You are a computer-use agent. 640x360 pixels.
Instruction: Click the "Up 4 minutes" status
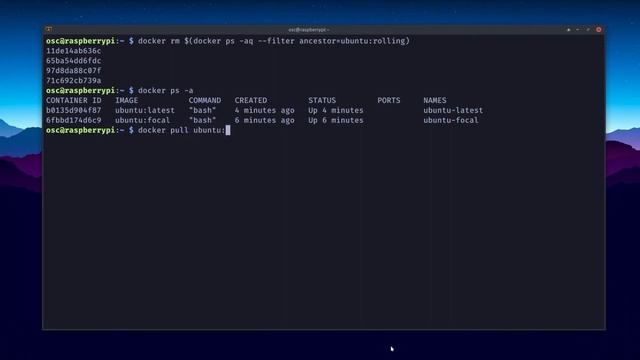point(336,110)
